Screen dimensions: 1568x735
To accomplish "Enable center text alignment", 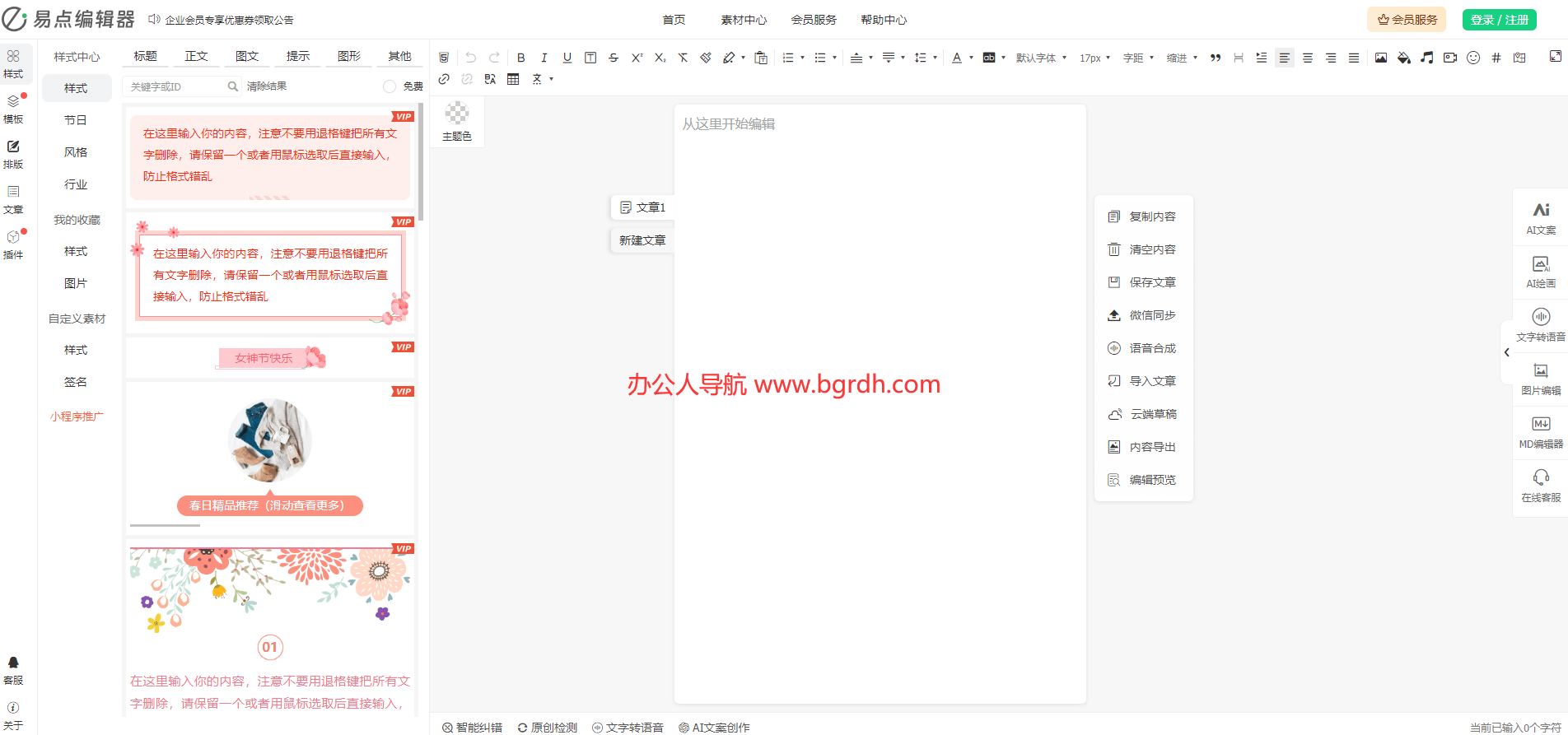I will click(1308, 58).
